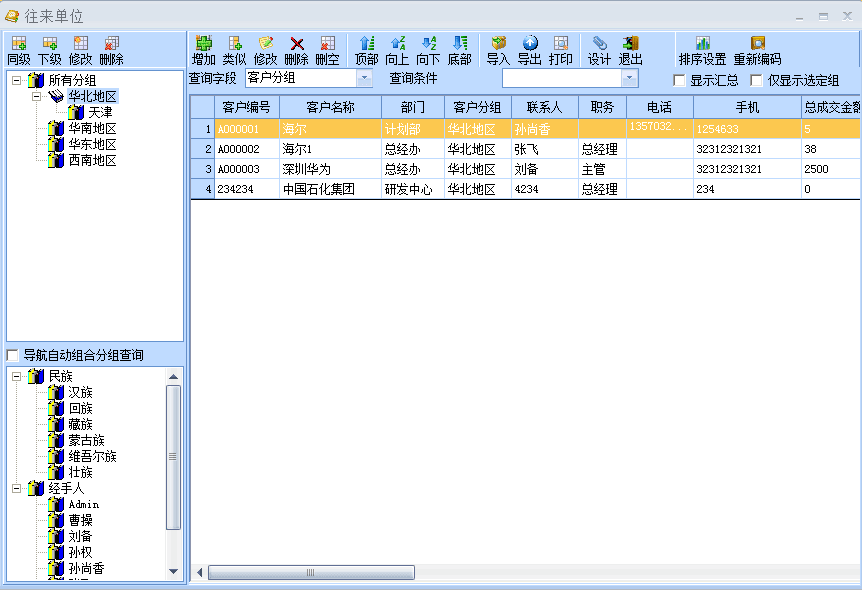Select 汉族 in the navigation tree
862x590 pixels.
click(x=80, y=392)
